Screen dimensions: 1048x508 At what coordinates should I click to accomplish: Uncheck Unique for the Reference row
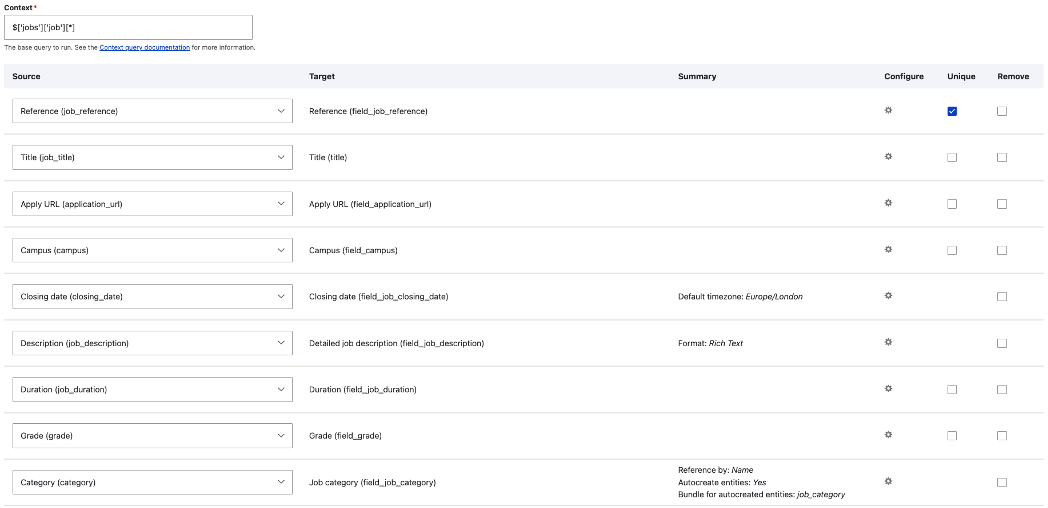952,111
